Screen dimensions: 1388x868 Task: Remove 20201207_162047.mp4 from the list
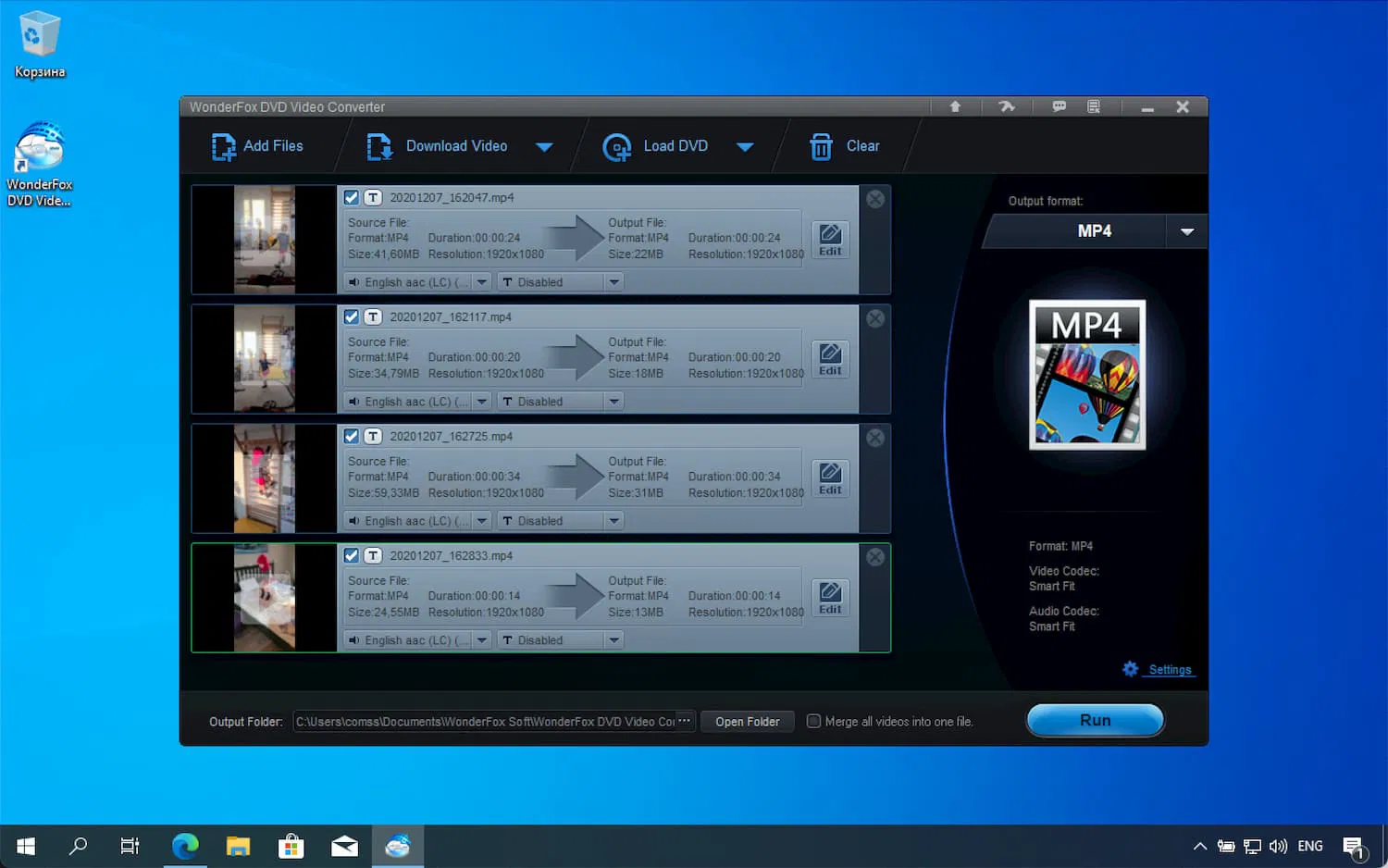click(x=875, y=199)
